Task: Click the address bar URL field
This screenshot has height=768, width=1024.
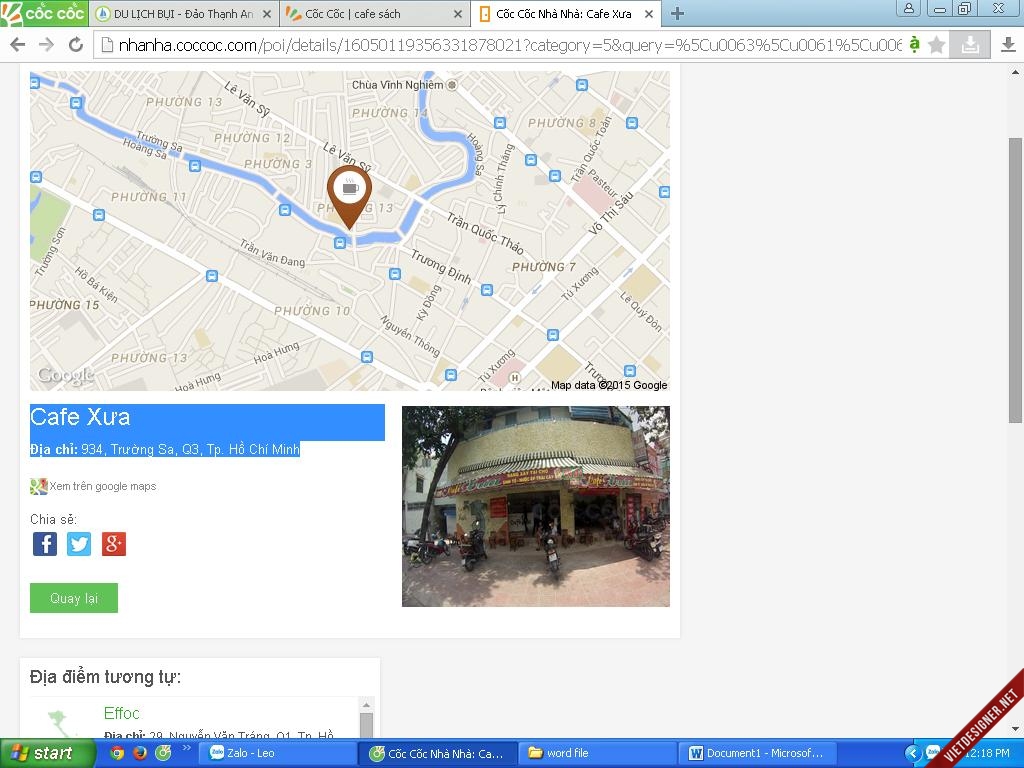Action: tap(509, 45)
